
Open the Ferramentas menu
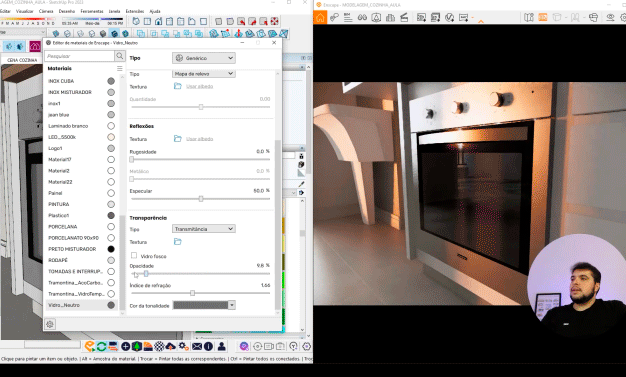[92, 11]
